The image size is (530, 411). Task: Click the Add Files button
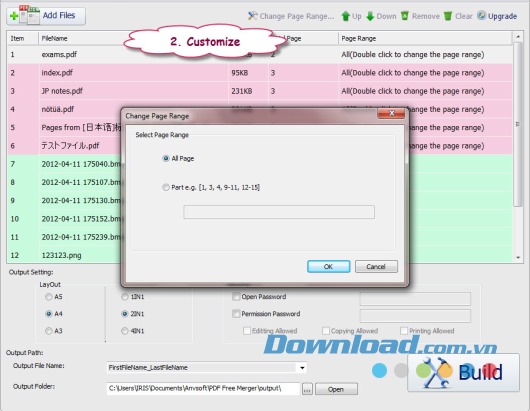[x=46, y=16]
